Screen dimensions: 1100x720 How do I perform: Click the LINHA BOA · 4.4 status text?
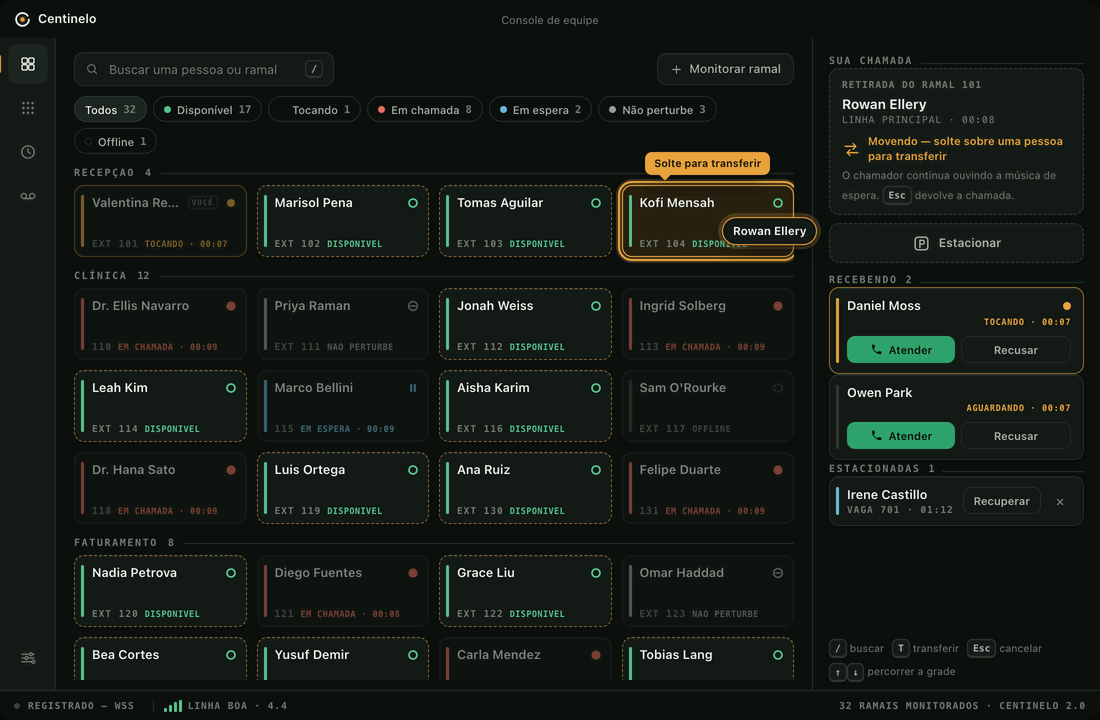pyautogui.click(x=237, y=706)
